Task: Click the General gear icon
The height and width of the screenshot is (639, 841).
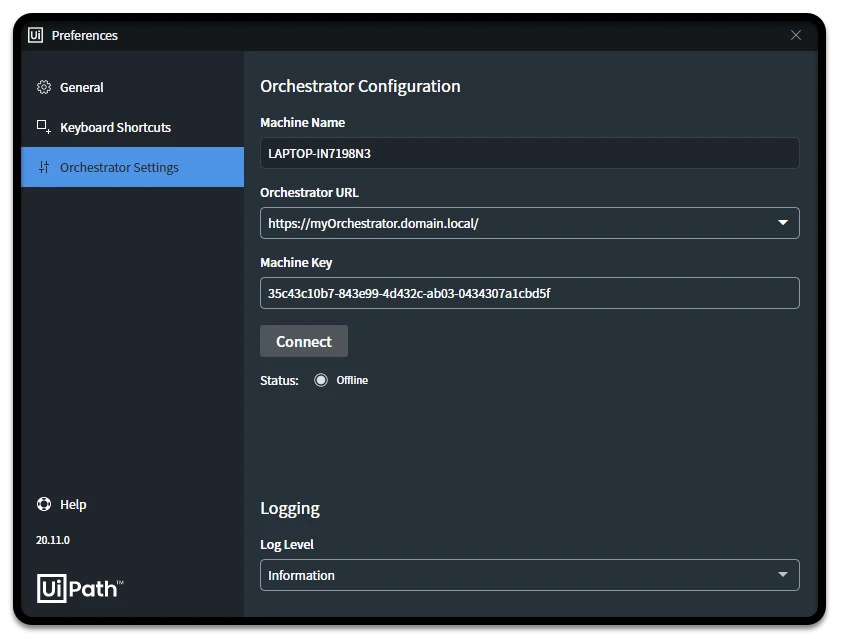Action: (x=44, y=87)
